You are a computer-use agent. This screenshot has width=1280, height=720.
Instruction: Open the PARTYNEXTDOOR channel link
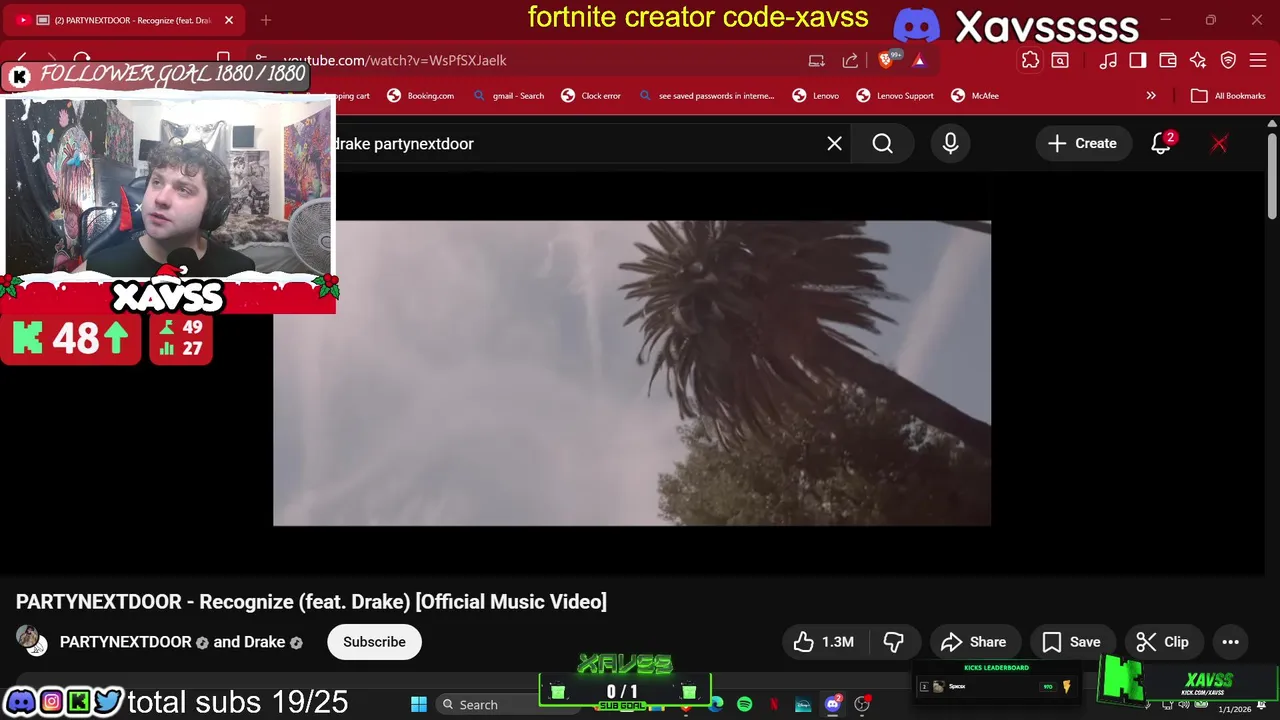click(125, 642)
